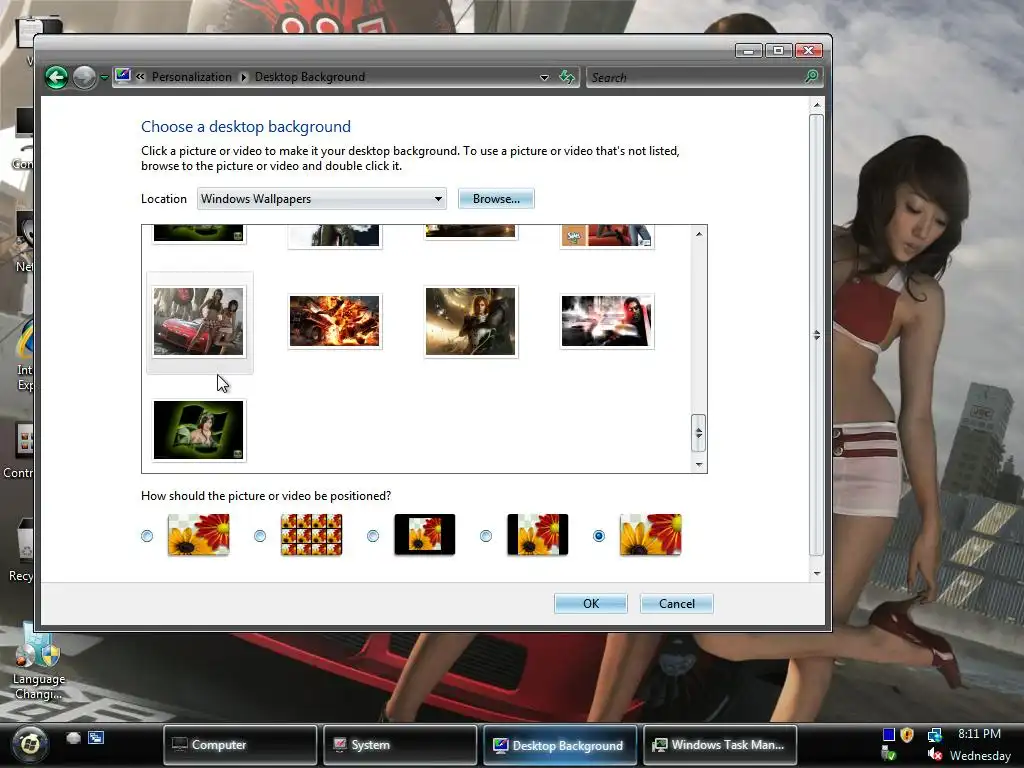Screen dimensions: 1024x768
Task: Choose the crop-to-fit position radio
Action: pyautogui.click(x=599, y=536)
